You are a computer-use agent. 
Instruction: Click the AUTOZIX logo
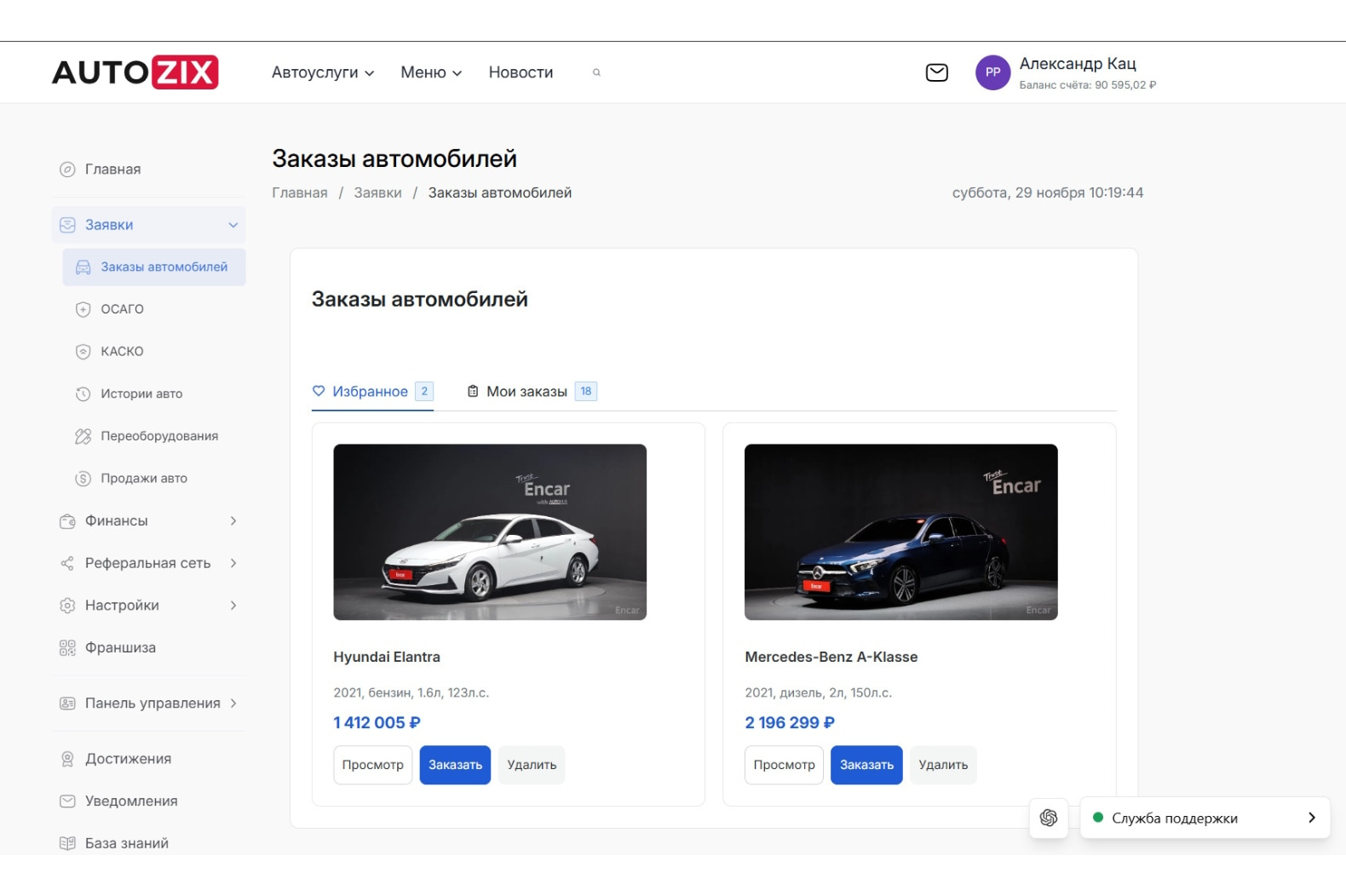coord(135,72)
